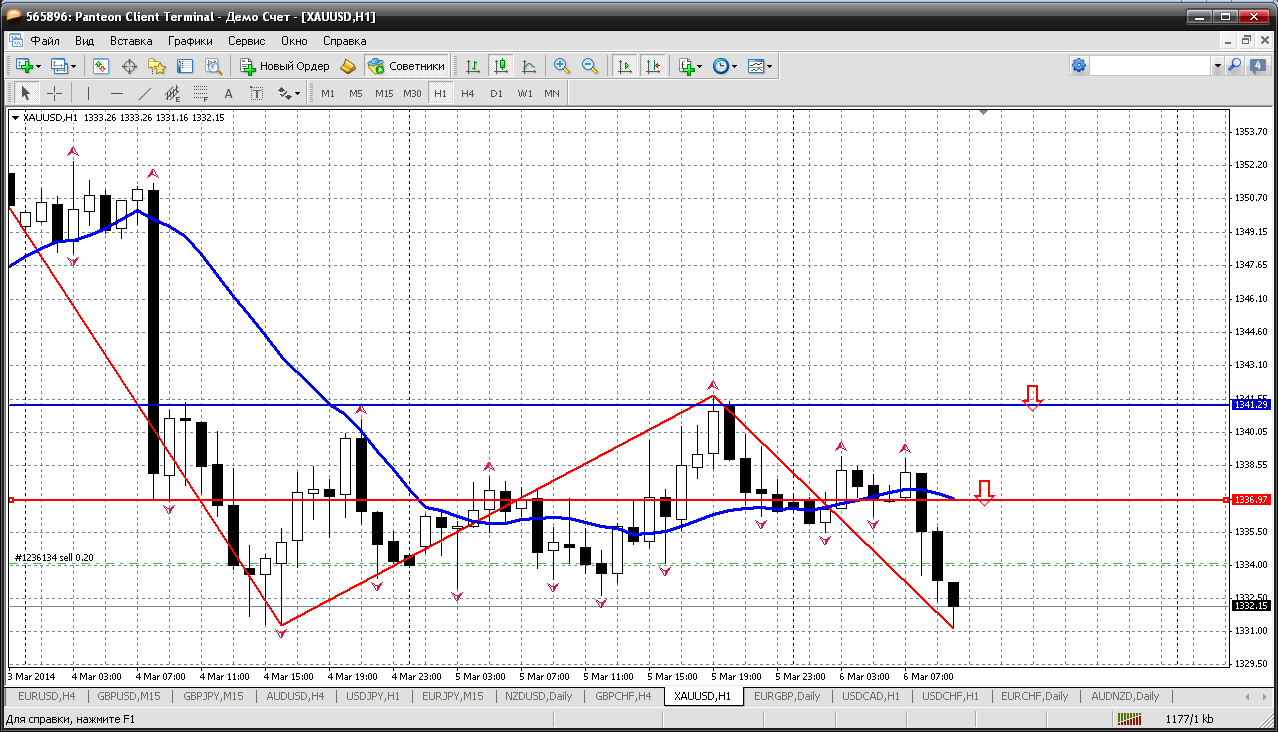Expand the new chart dropdown arrow
The width and height of the screenshot is (1278, 732).
point(38,66)
